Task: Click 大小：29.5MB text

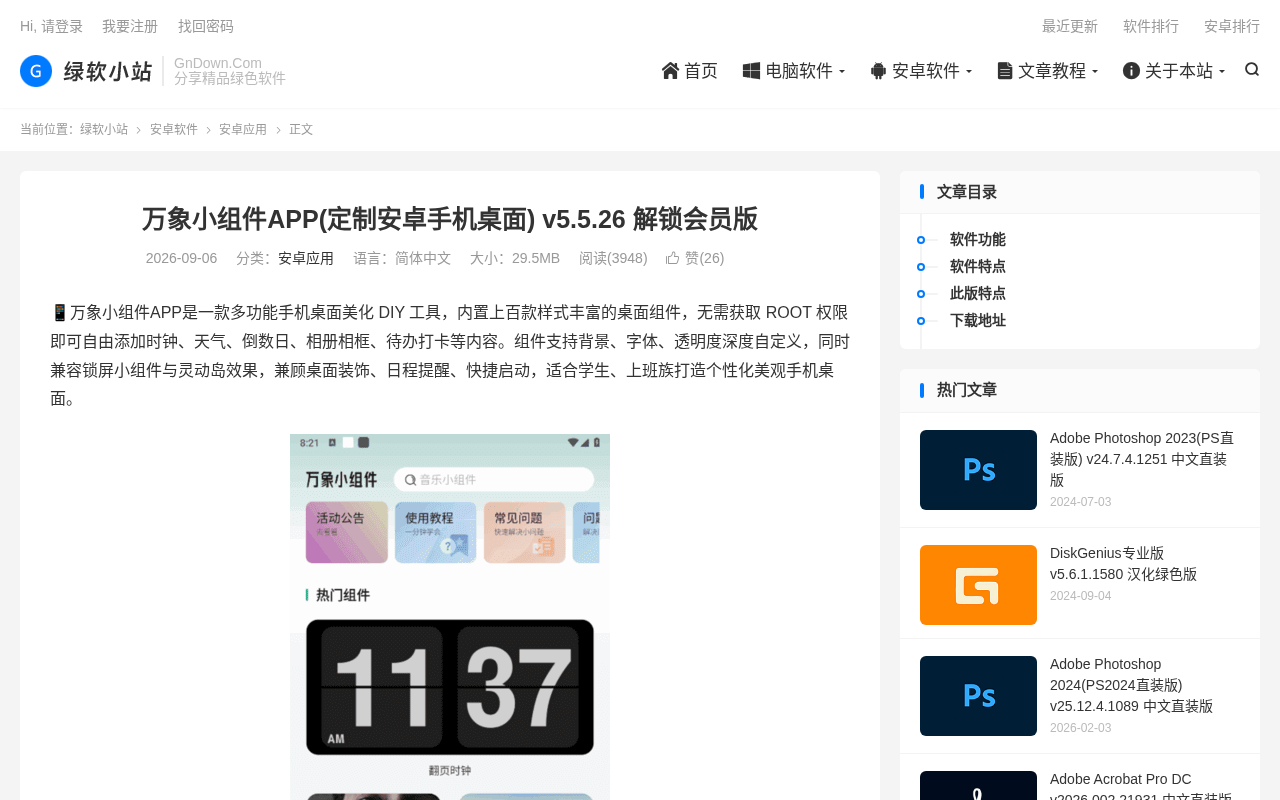Action: pyautogui.click(x=515, y=258)
